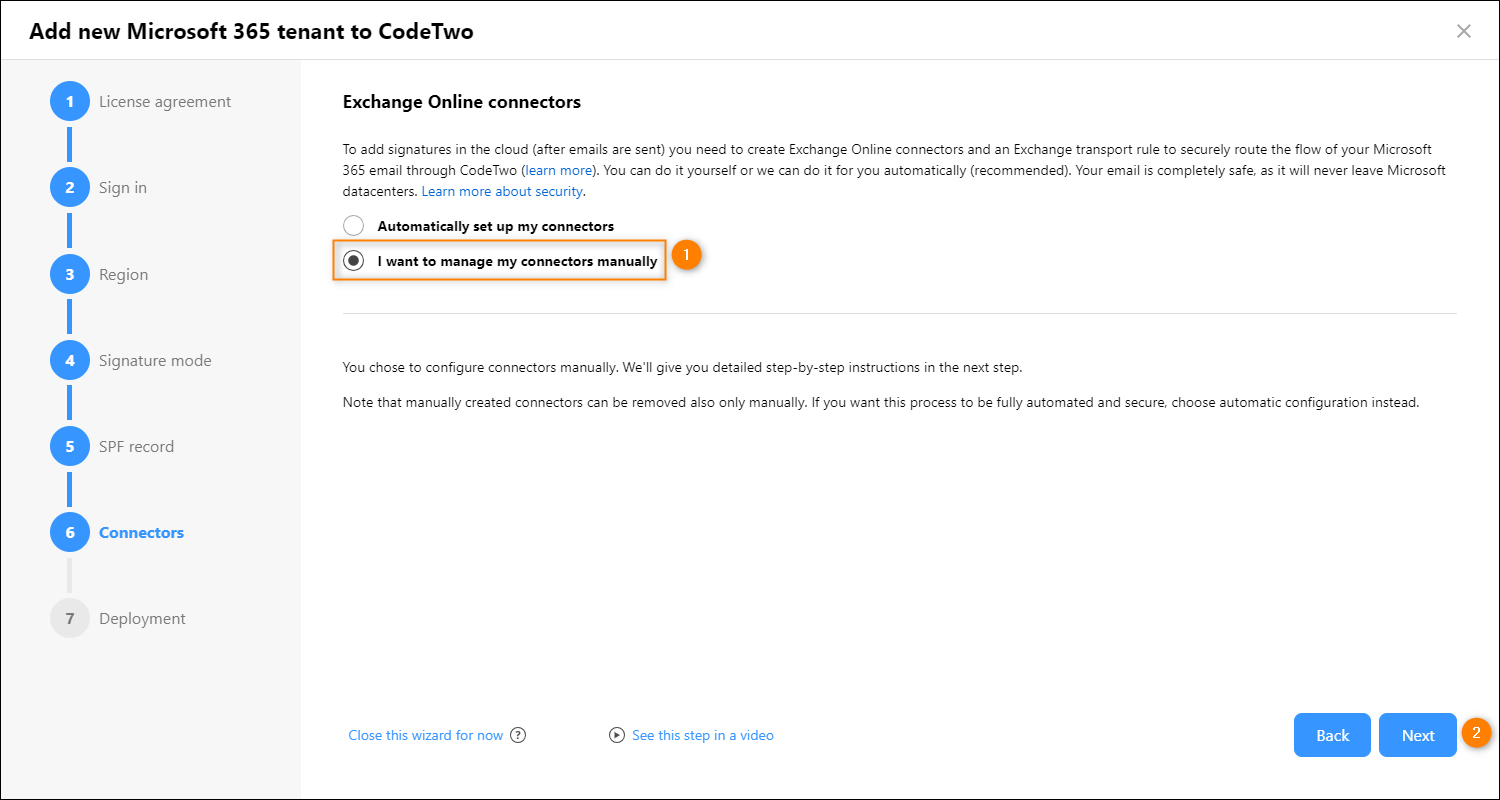The width and height of the screenshot is (1500, 800).
Task: Select step 7 number circle icon
Action: coord(70,618)
